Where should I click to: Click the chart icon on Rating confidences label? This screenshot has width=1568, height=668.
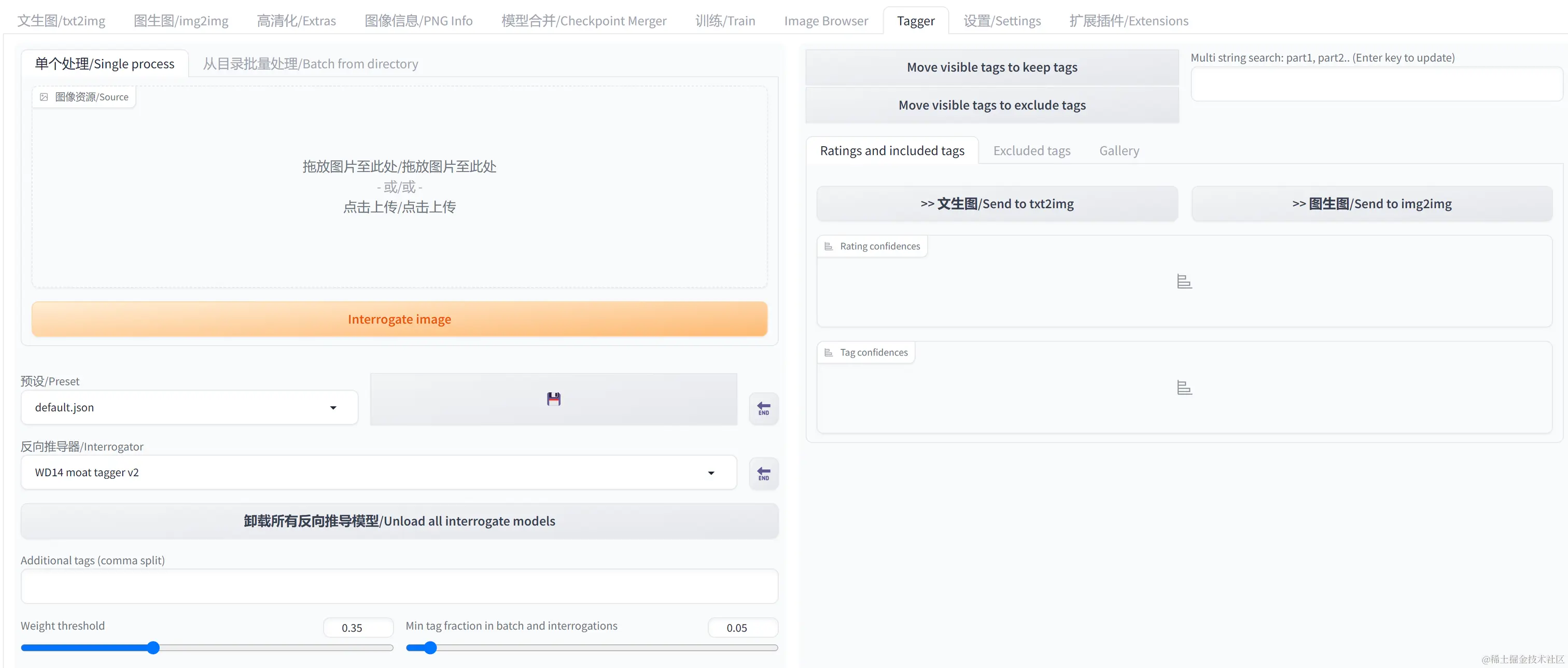[x=829, y=246]
